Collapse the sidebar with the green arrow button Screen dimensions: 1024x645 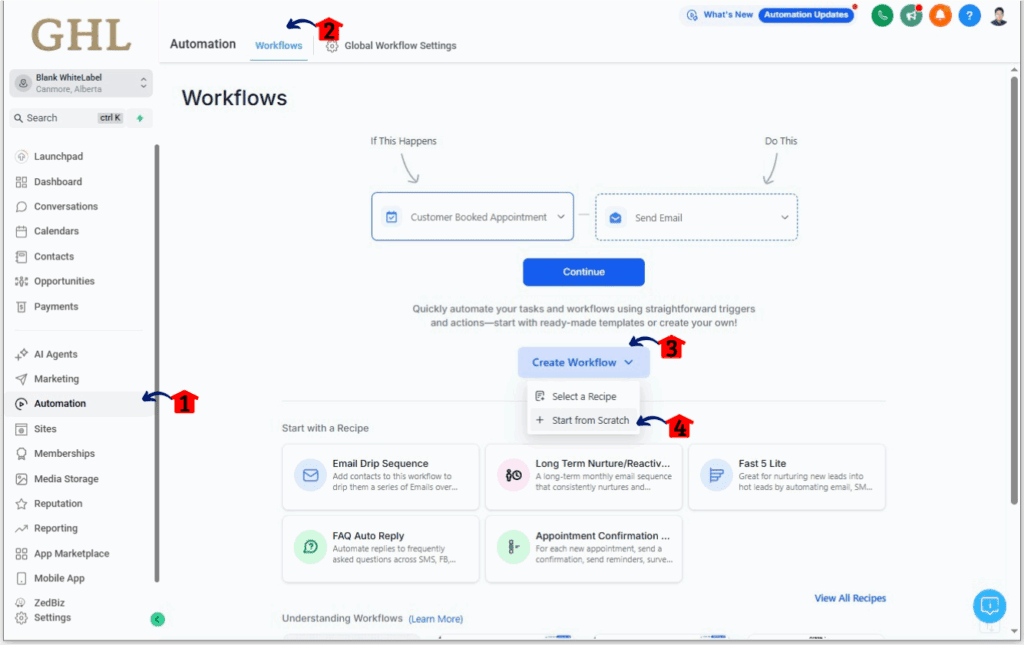point(157,619)
